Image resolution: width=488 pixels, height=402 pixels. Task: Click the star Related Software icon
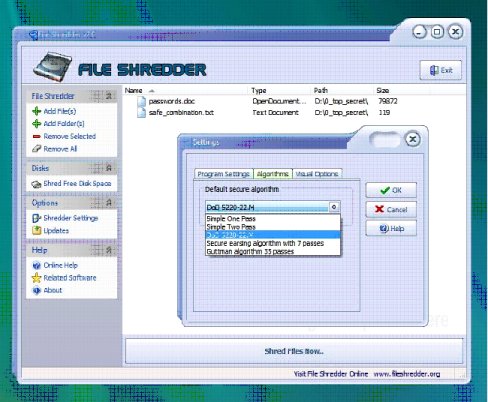tap(36, 278)
